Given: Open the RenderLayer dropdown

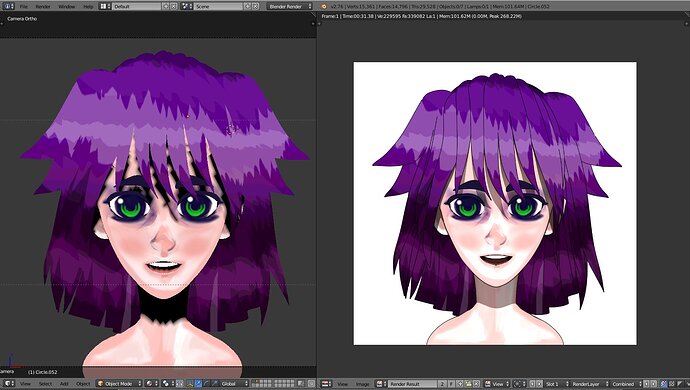Looking at the screenshot, I should pyautogui.click(x=590, y=384).
